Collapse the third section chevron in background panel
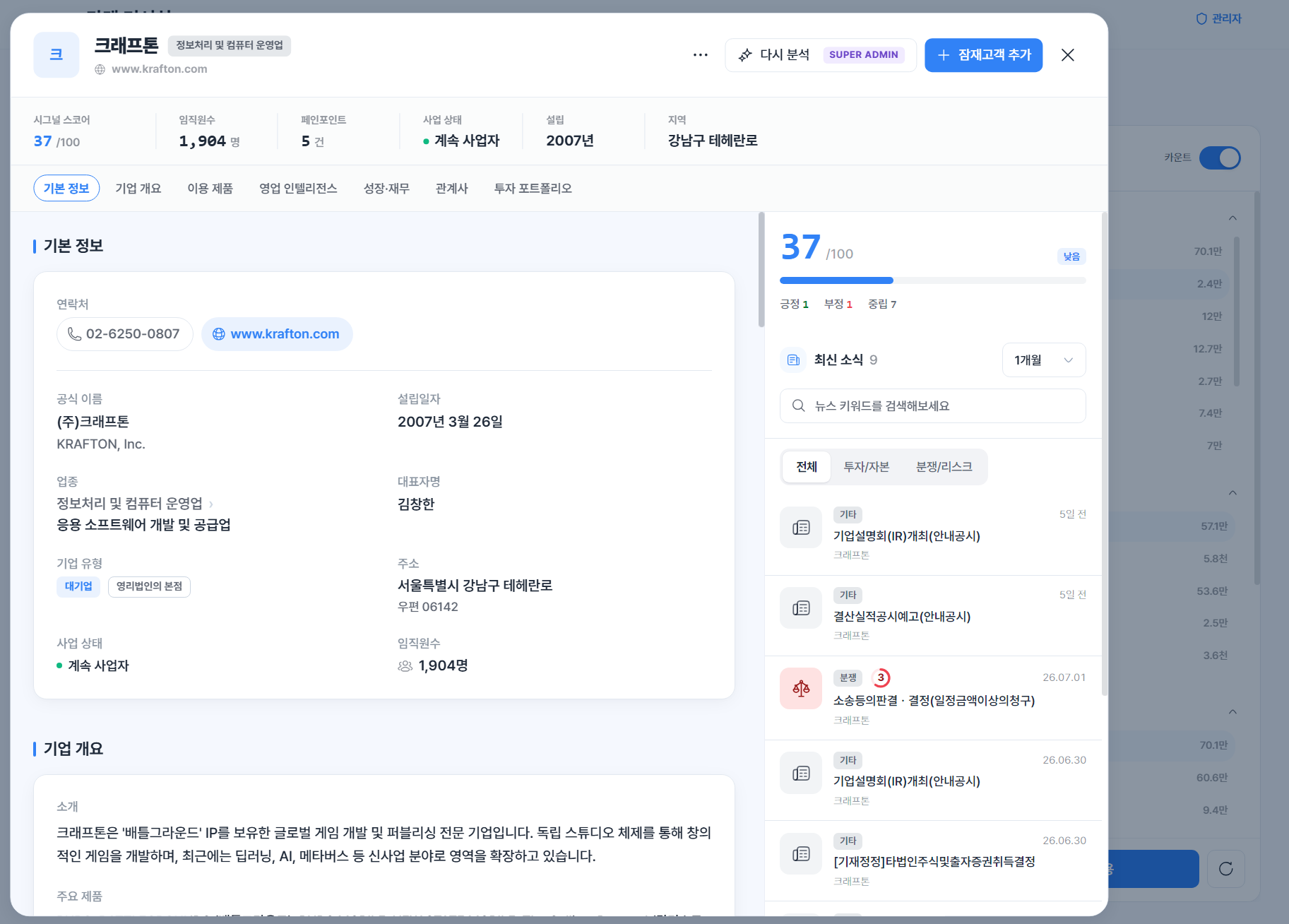This screenshot has width=1289, height=924. point(1232,712)
